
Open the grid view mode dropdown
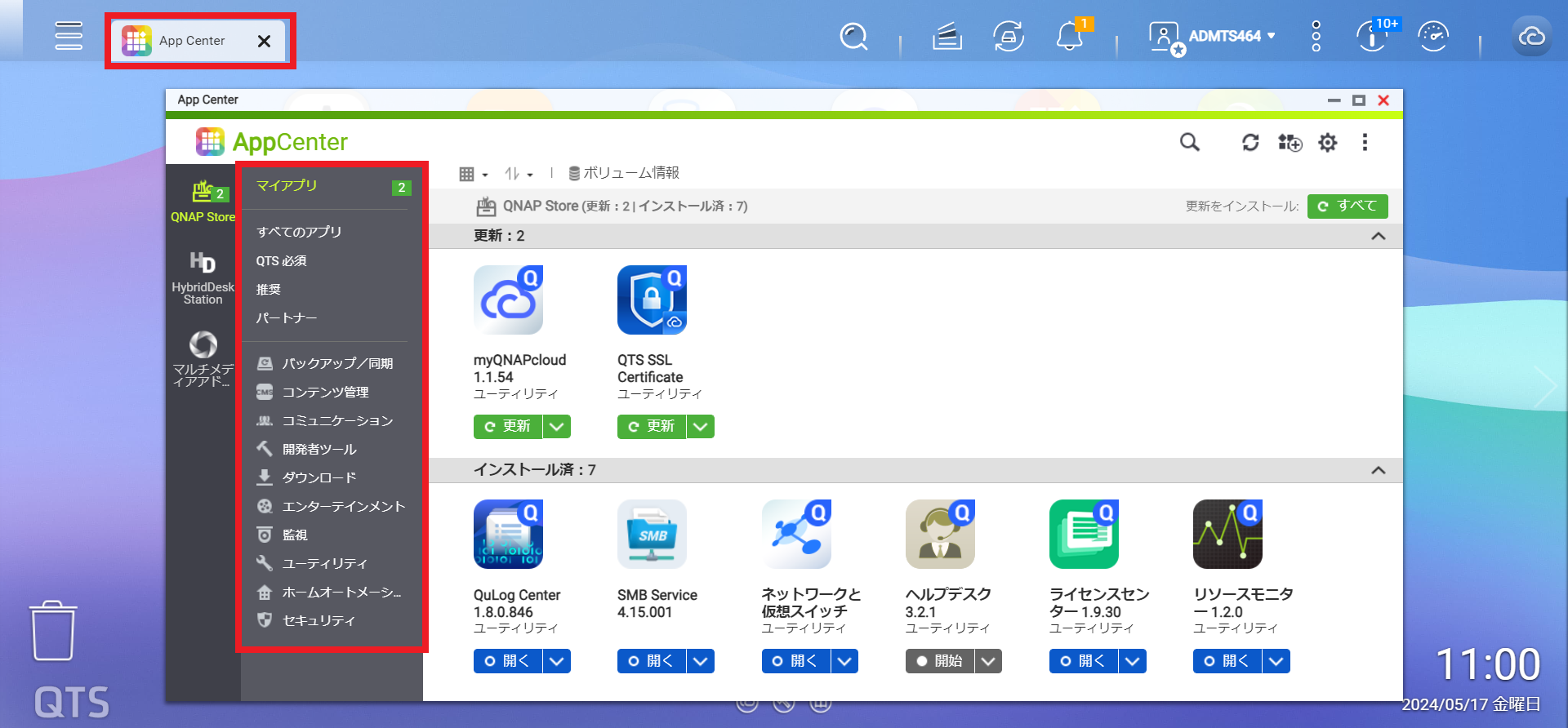(474, 174)
